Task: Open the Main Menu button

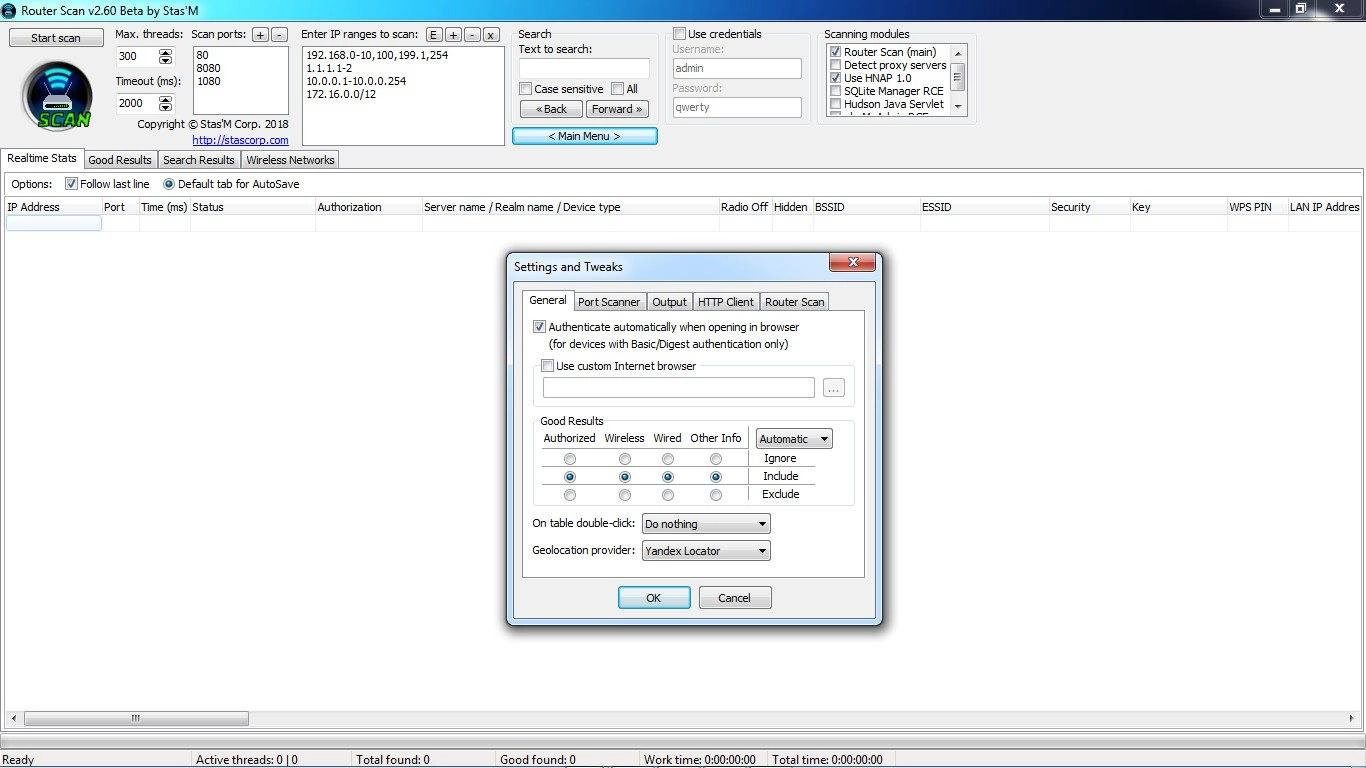Action: pos(585,136)
